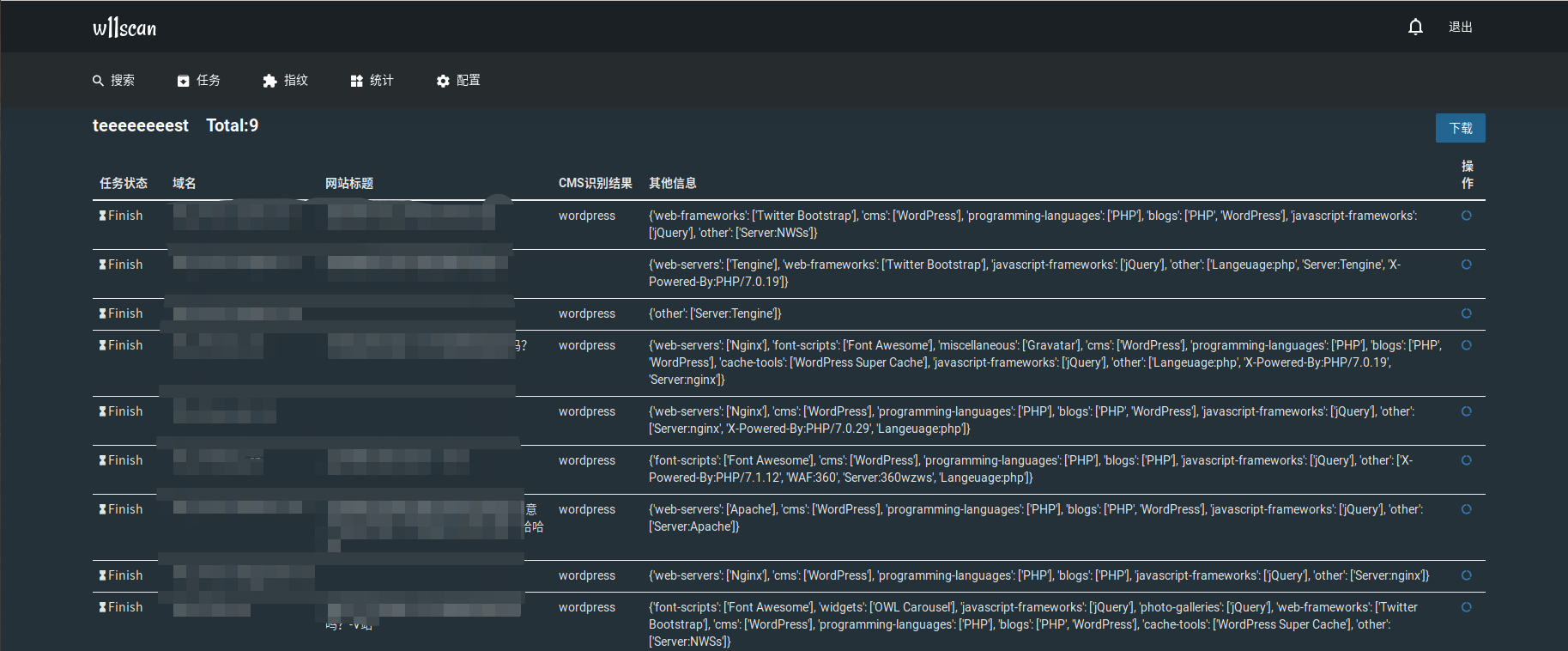Screen dimensions: 1568x651
Task: Click the notification bell icon
Action: [1415, 27]
